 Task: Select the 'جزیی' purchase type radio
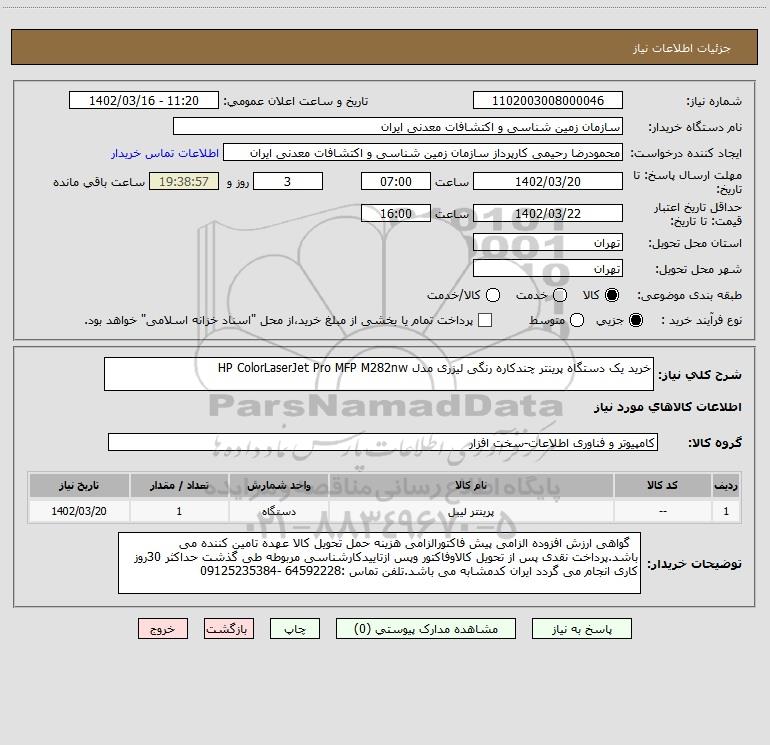tap(635, 320)
